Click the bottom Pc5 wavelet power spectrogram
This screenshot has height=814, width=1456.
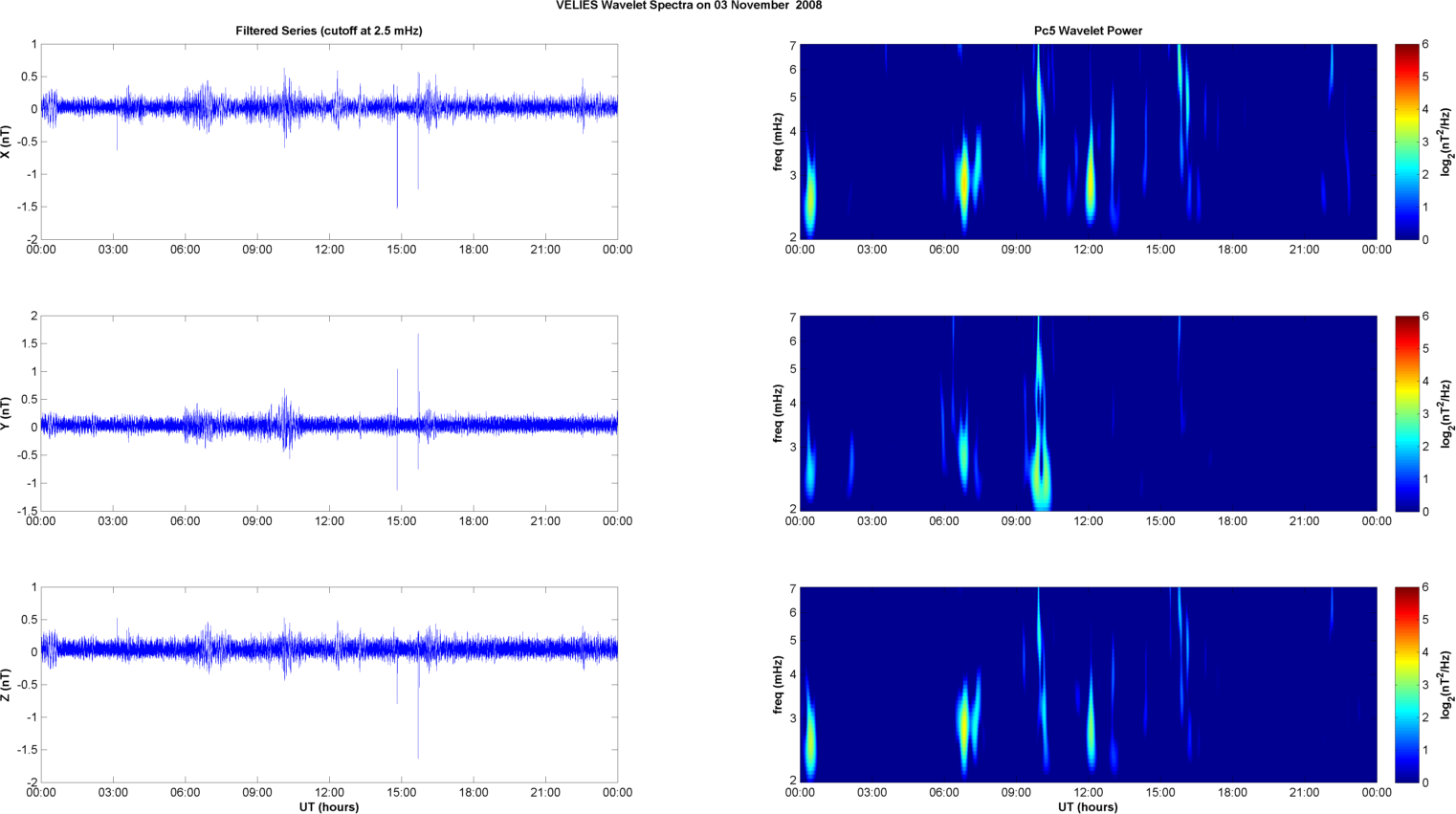click(1088, 685)
